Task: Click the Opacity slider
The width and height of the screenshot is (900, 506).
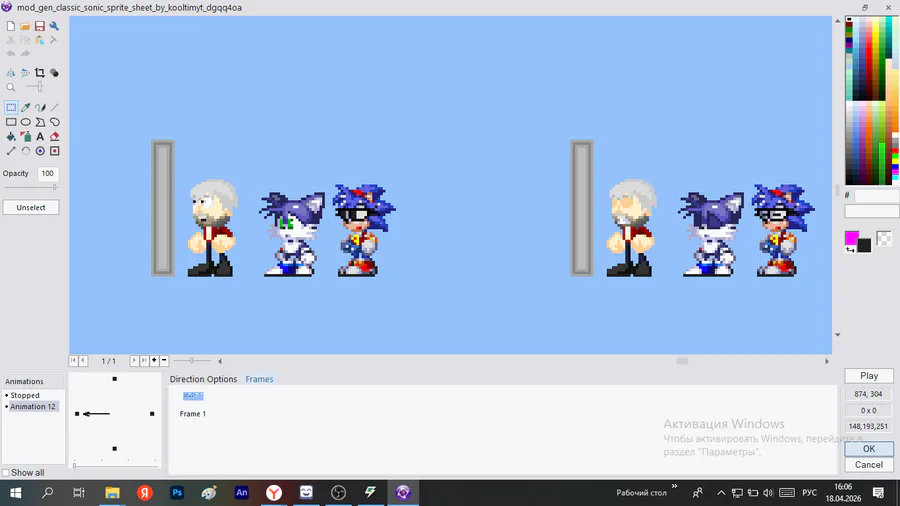Action: [31, 187]
